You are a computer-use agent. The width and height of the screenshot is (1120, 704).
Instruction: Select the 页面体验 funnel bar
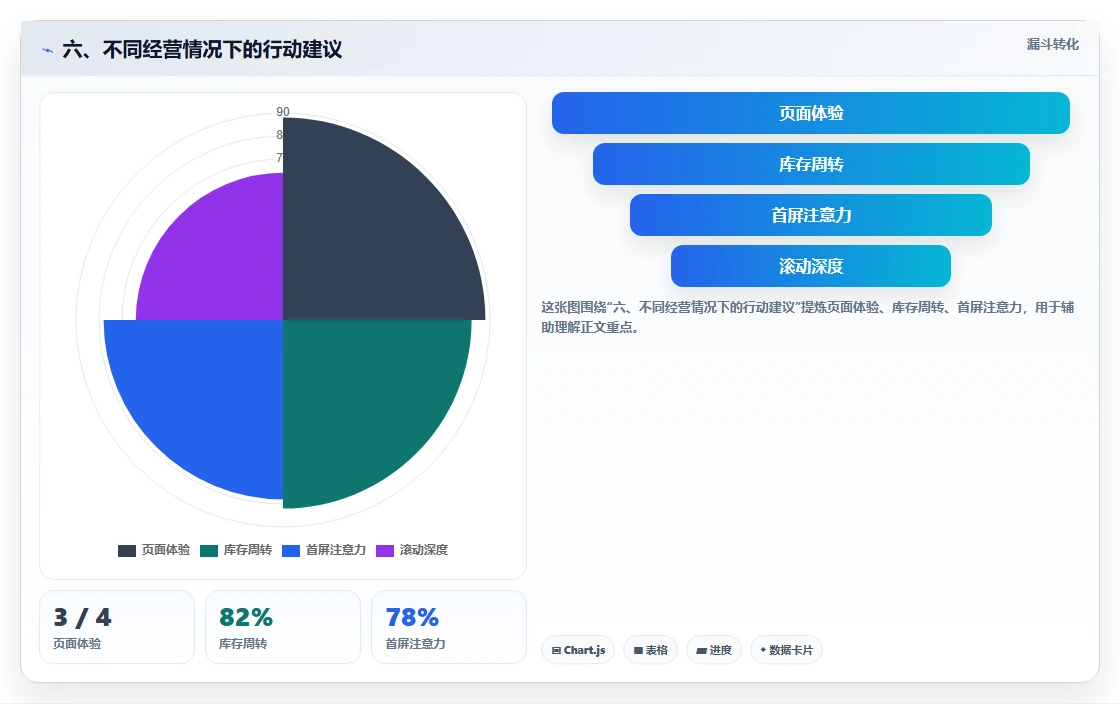[811, 113]
